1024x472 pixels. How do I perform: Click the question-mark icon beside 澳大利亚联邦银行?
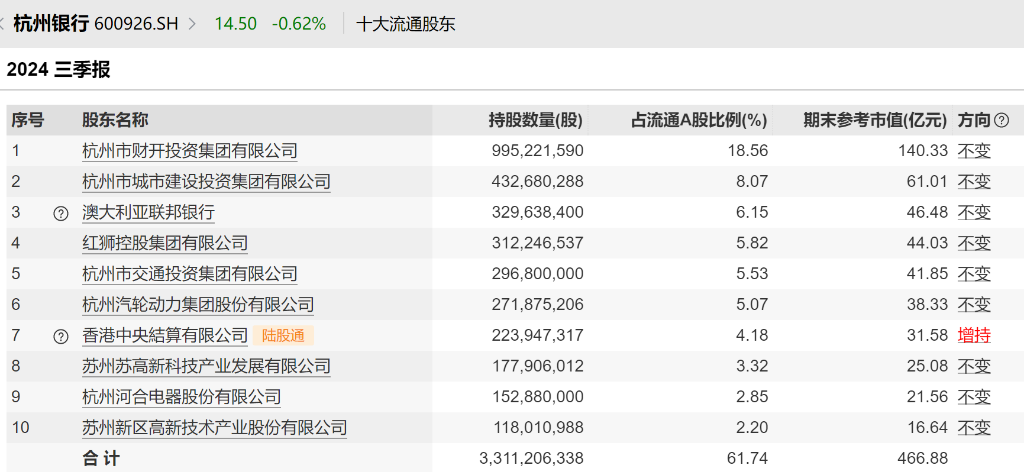click(x=61, y=213)
